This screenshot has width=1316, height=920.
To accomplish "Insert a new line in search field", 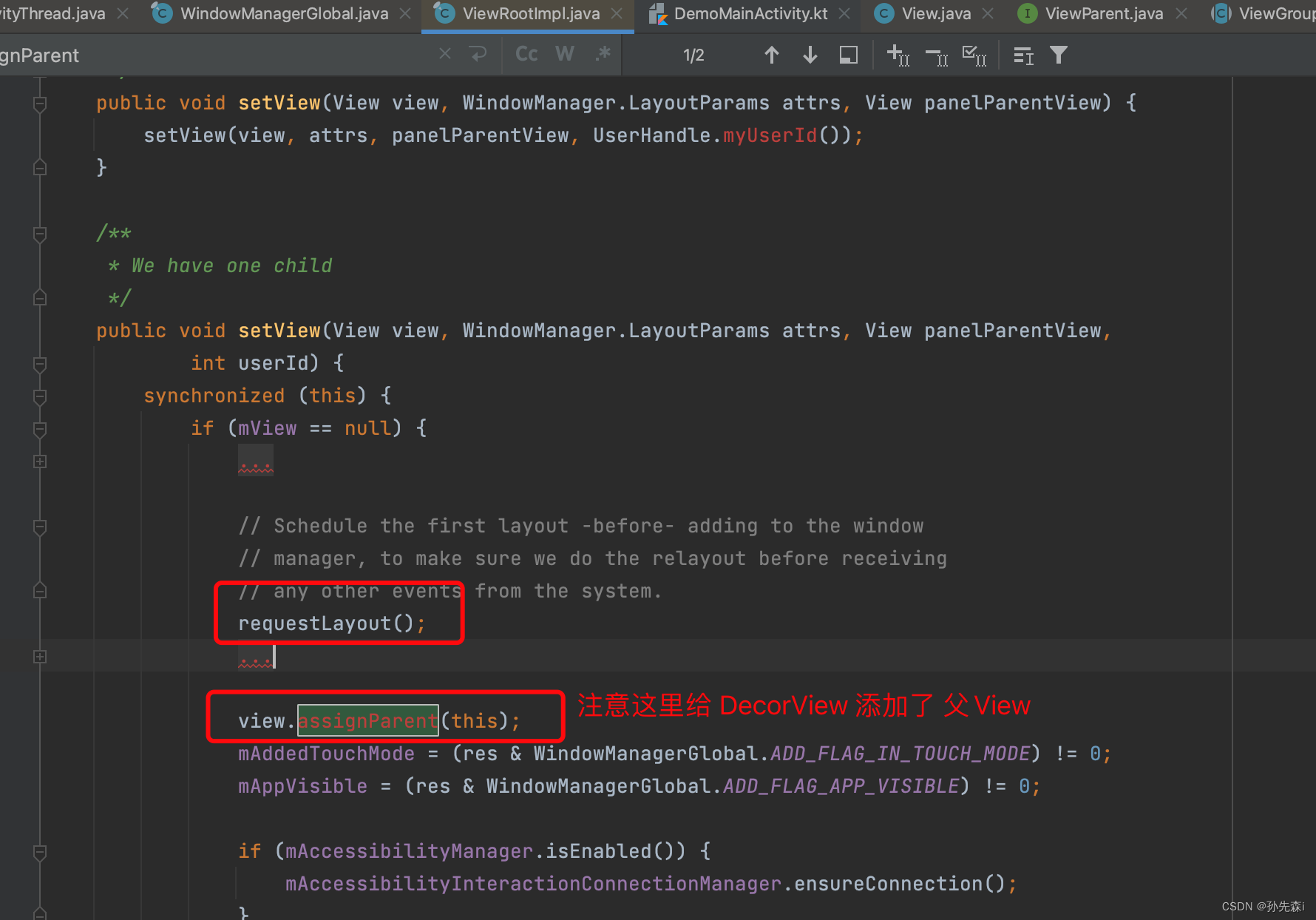I will [478, 54].
